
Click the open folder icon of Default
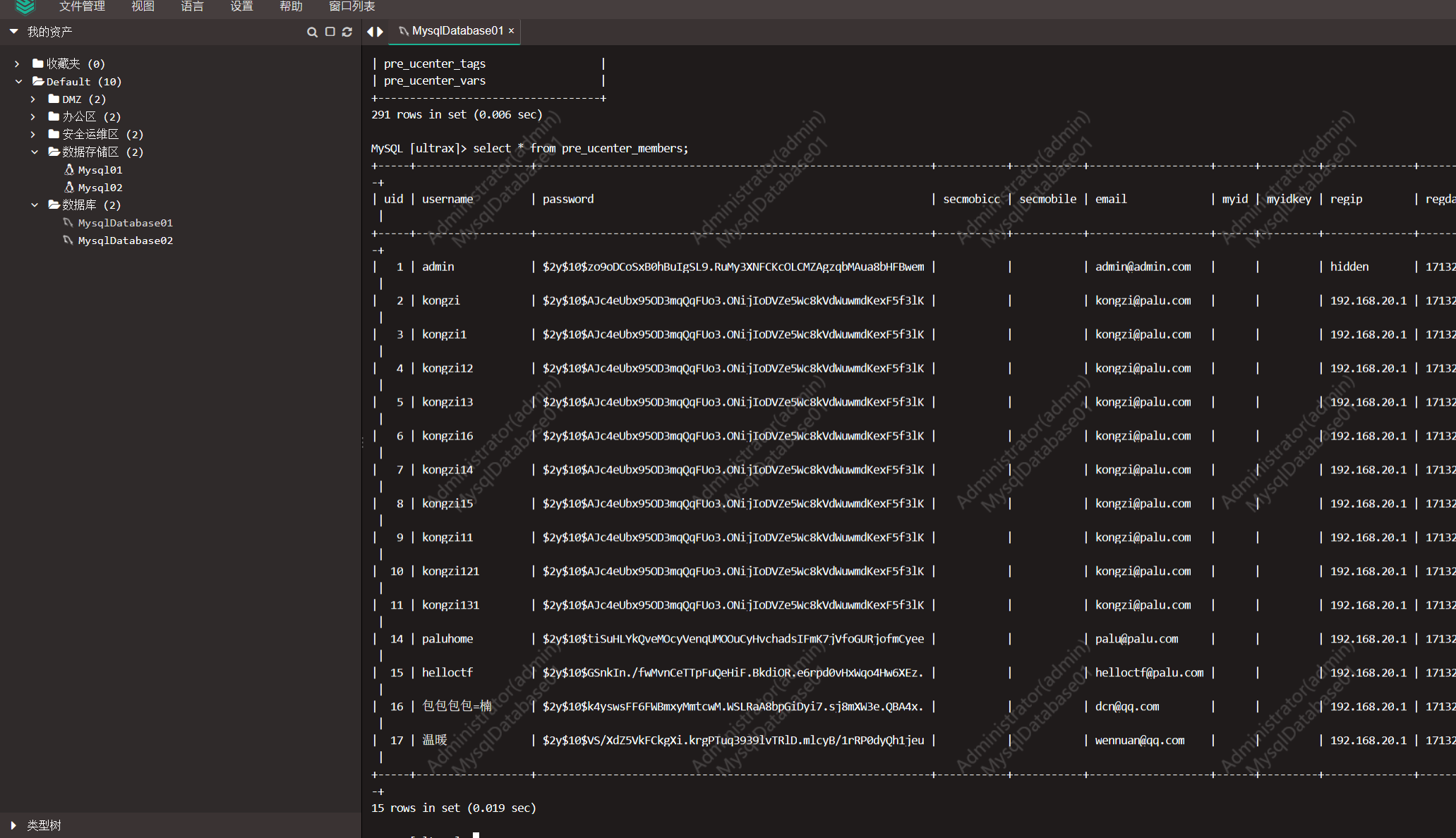click(x=39, y=81)
